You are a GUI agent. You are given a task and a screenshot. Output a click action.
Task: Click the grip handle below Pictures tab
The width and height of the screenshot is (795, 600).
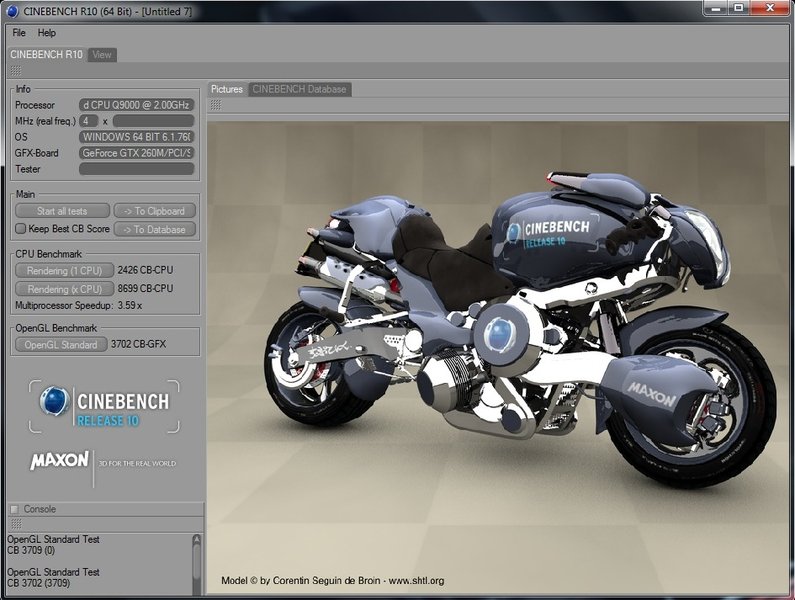pyautogui.click(x=216, y=104)
